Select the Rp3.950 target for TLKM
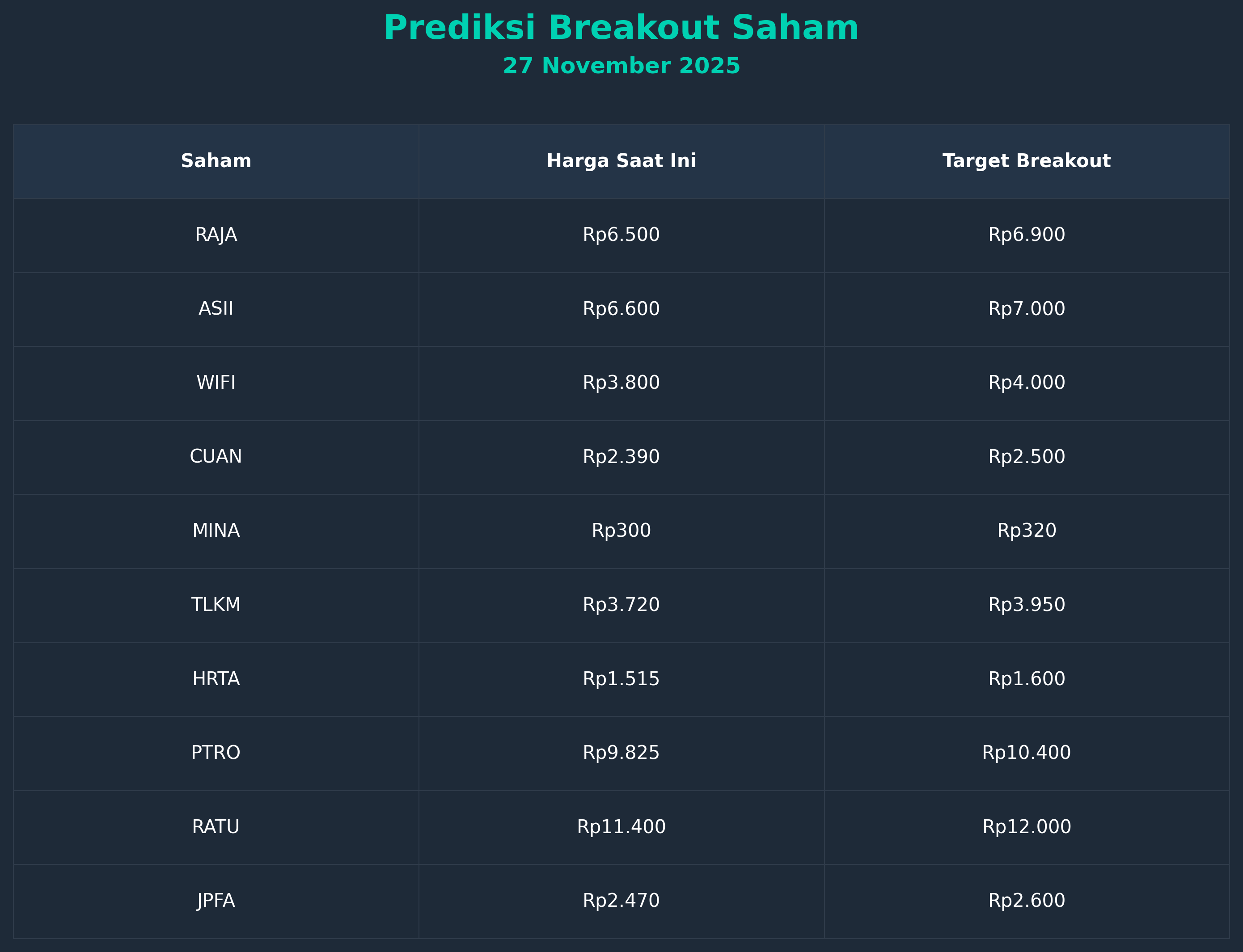1243x952 pixels. 1027,605
